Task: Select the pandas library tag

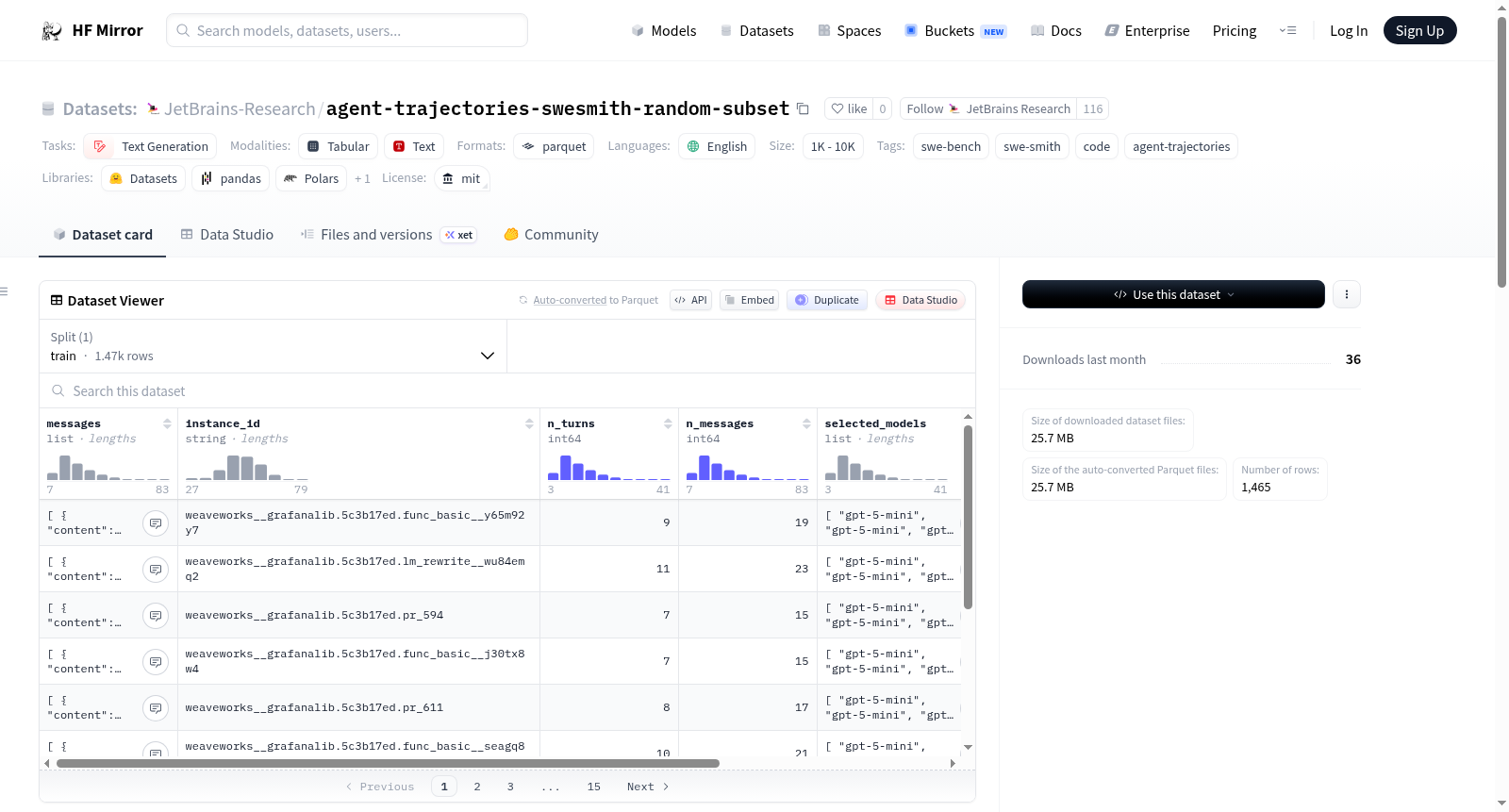Action: pos(231,178)
